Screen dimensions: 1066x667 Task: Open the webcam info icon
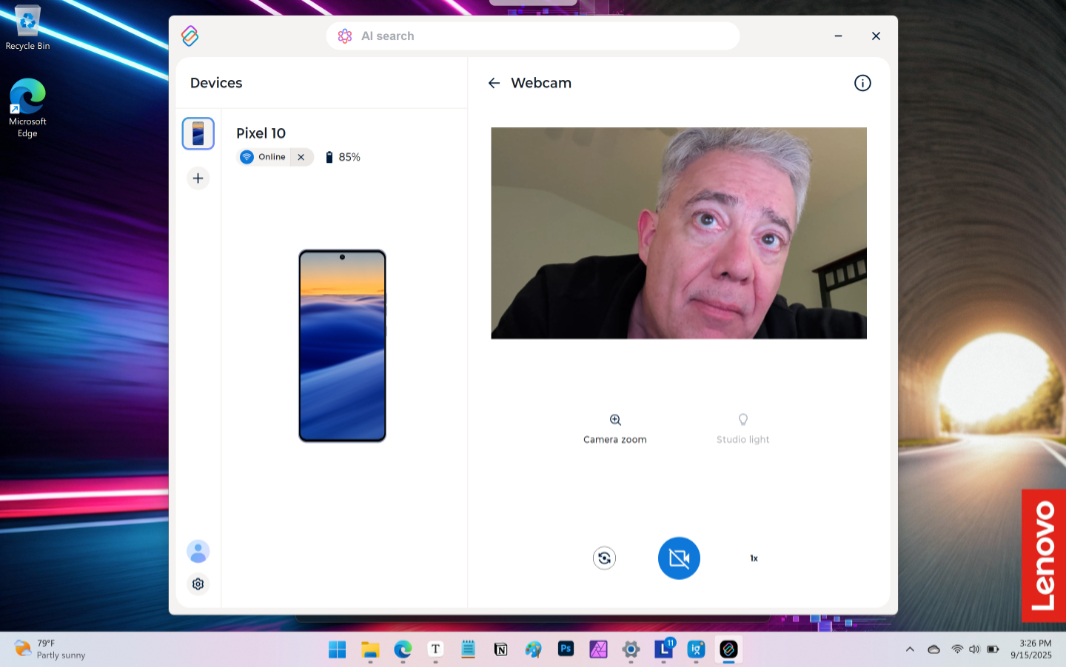point(862,83)
